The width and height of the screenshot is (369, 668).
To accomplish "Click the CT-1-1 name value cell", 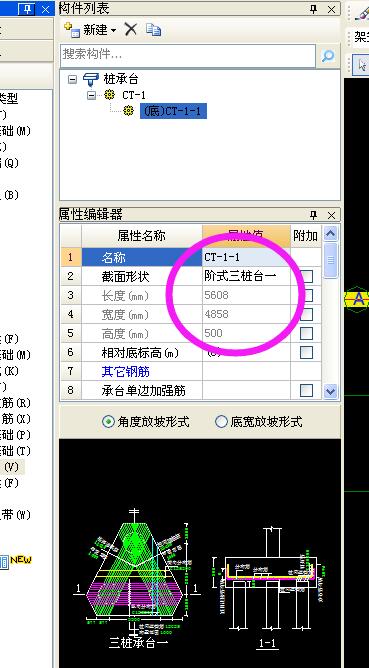I will point(246,257).
